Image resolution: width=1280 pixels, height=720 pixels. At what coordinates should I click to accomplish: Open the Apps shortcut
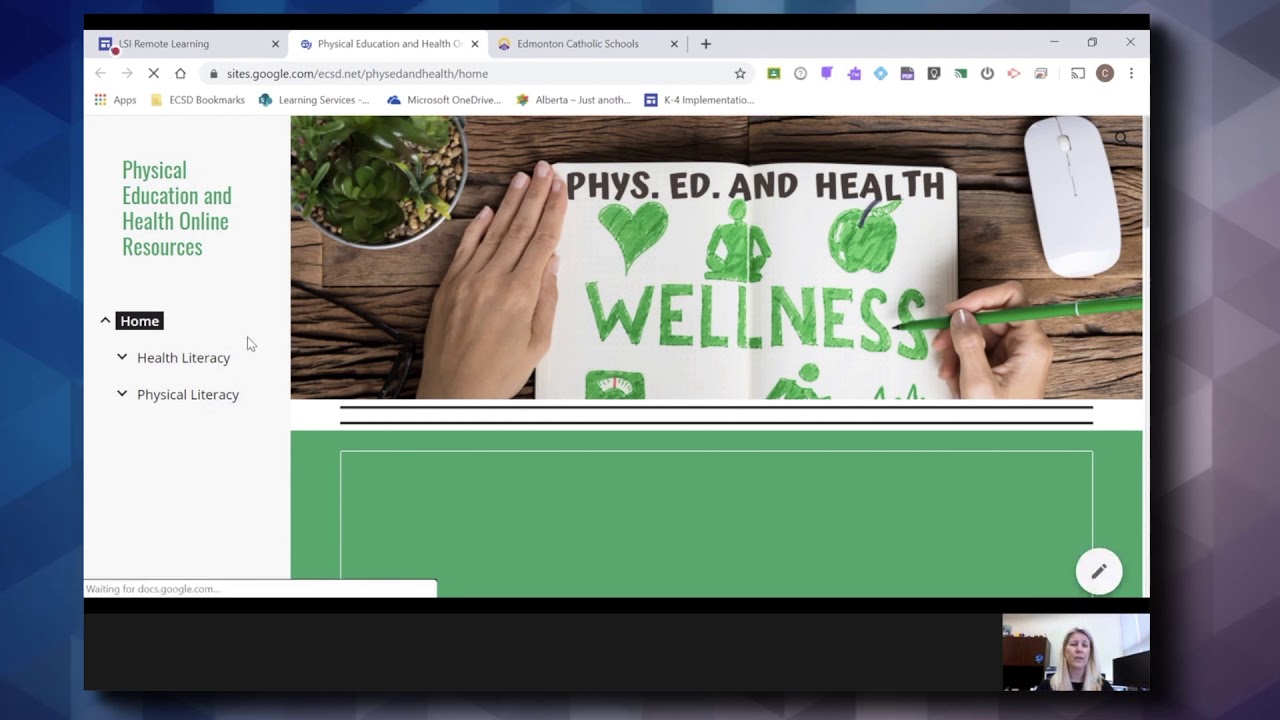click(115, 100)
